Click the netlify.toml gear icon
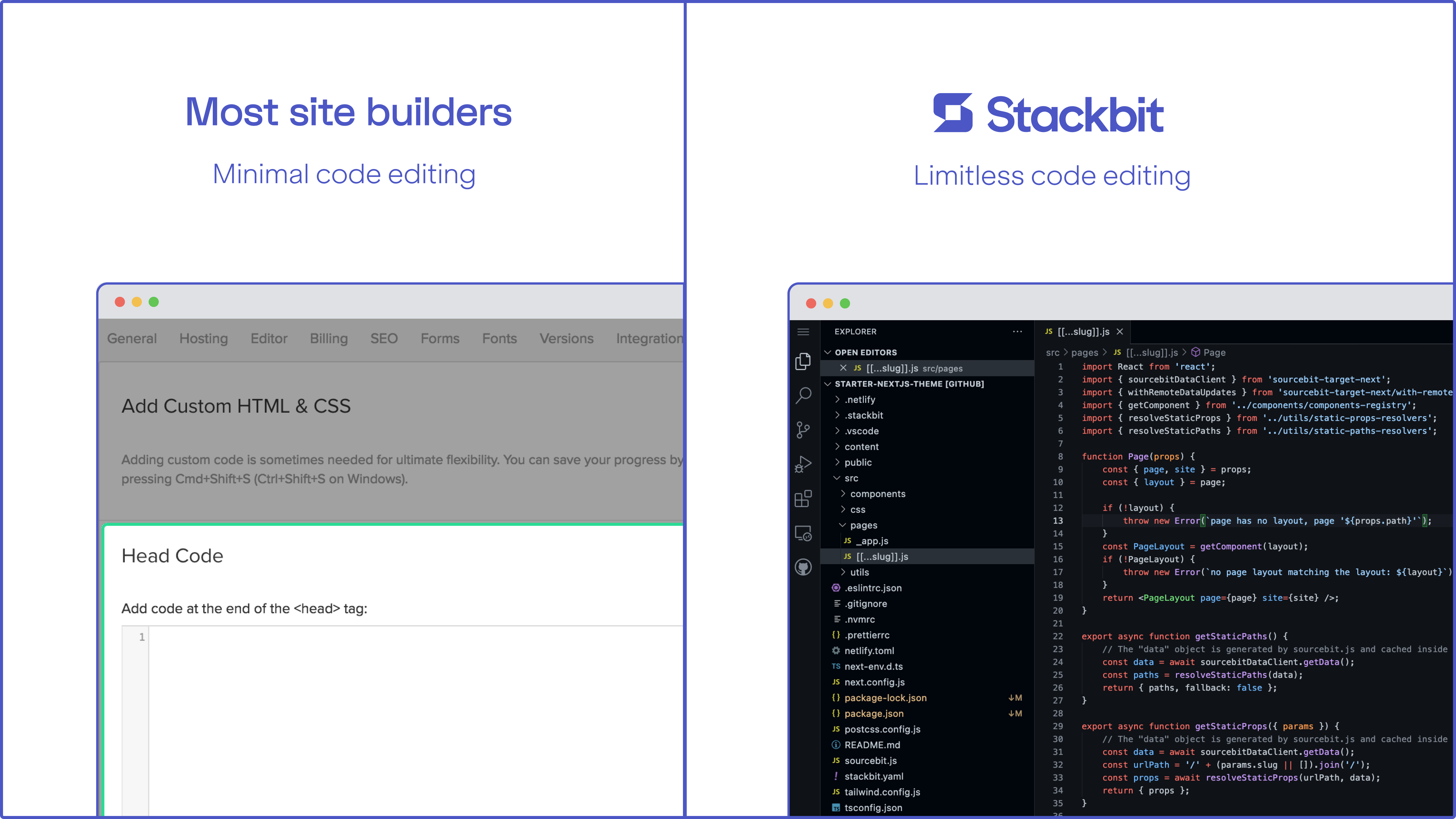This screenshot has width=1456, height=819. (x=836, y=650)
